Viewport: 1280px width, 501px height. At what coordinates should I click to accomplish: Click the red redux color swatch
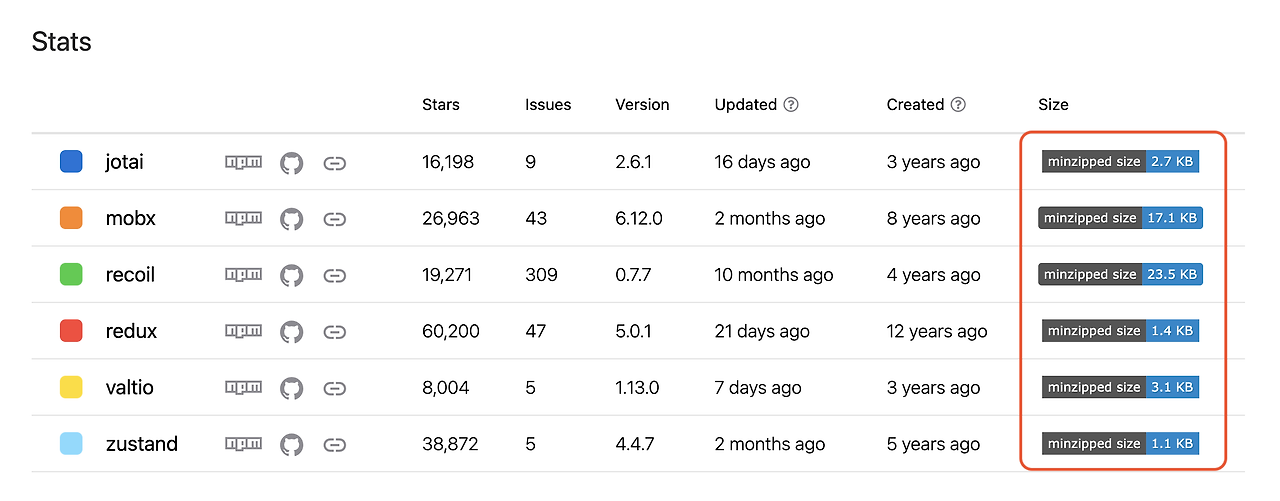pos(71,331)
